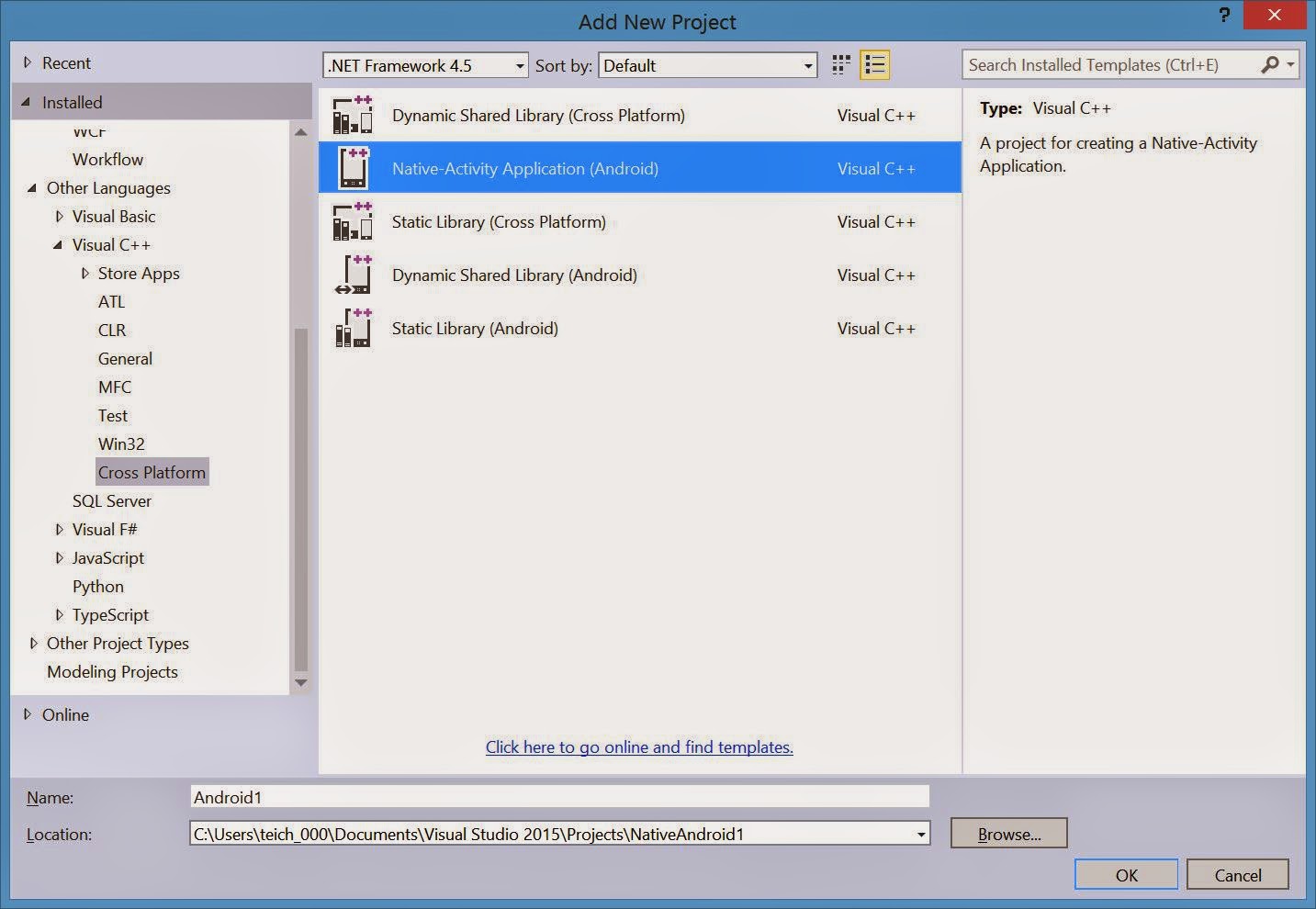Expand the Visual F# node
This screenshot has height=909, width=1316.
(60, 529)
